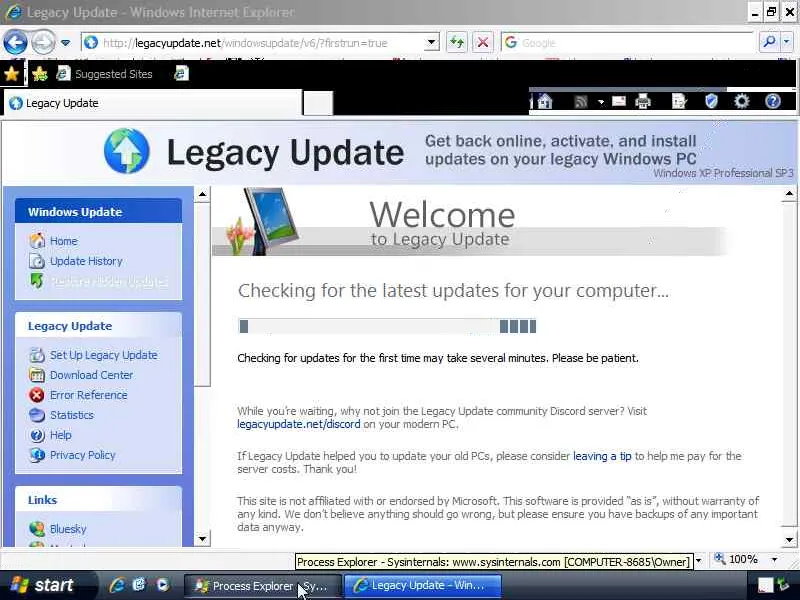Viewport: 800px width, 600px height.
Task: Open Home in the Windows Update panel
Action: point(64,241)
